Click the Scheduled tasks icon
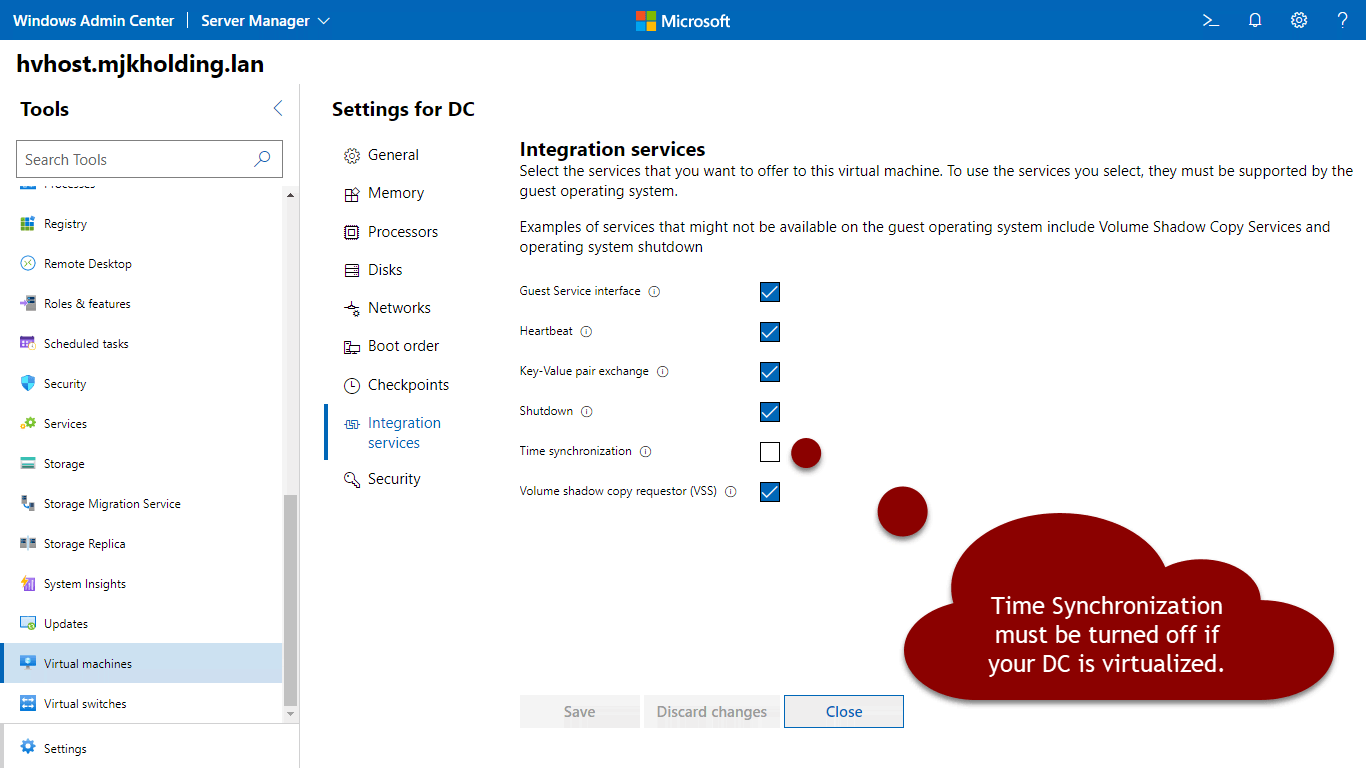This screenshot has width=1366, height=768. click(x=28, y=344)
